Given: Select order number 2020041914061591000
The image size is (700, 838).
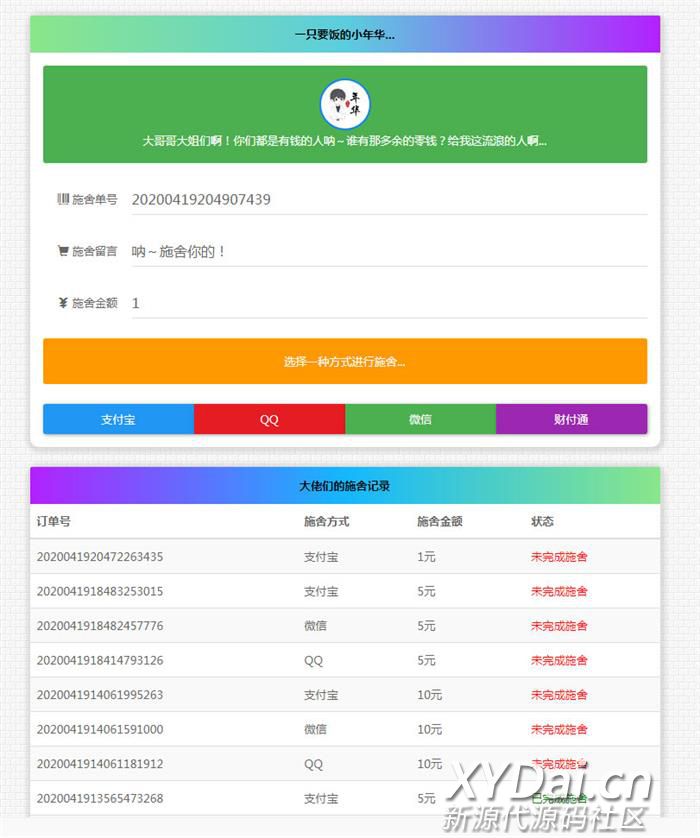Looking at the screenshot, I should click(100, 729).
